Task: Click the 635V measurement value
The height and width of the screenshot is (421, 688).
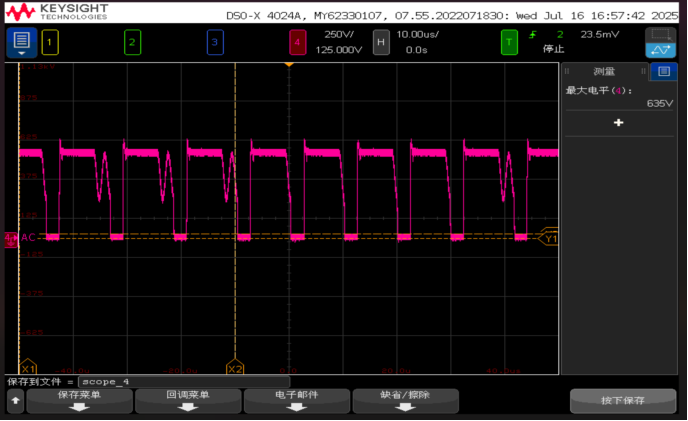Action: [x=659, y=104]
